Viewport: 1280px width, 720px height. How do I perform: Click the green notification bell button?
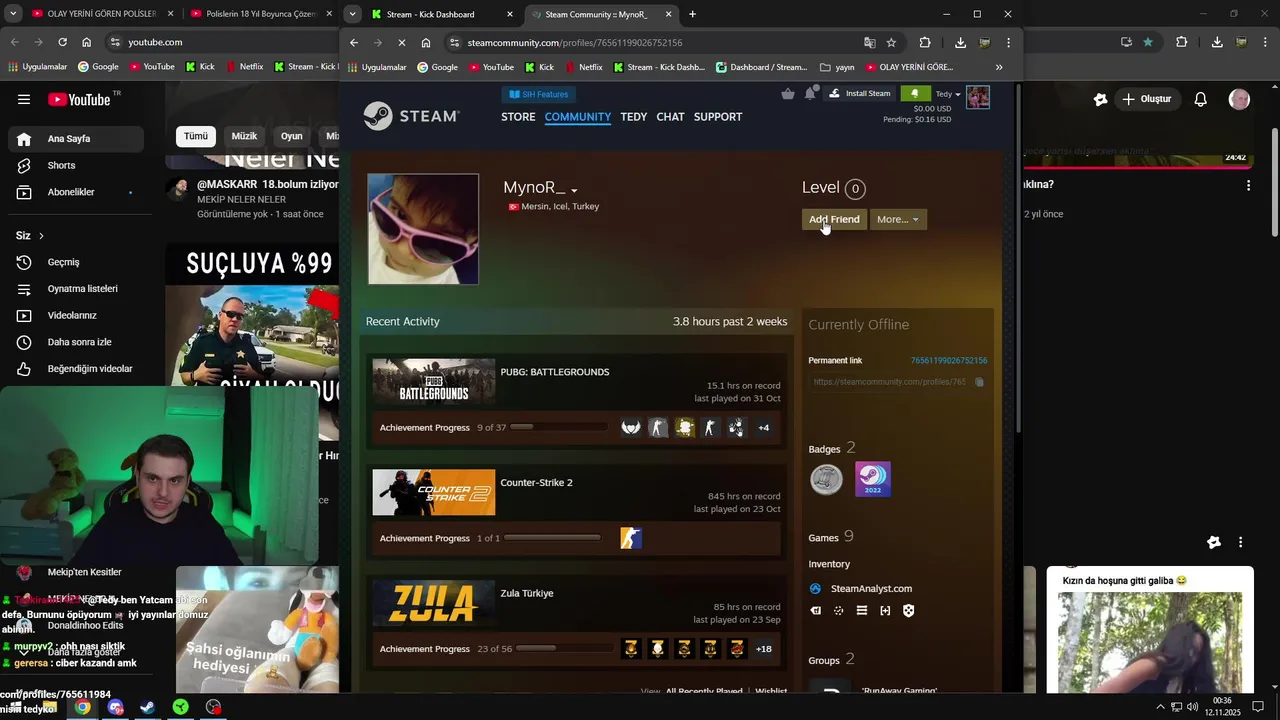click(915, 93)
